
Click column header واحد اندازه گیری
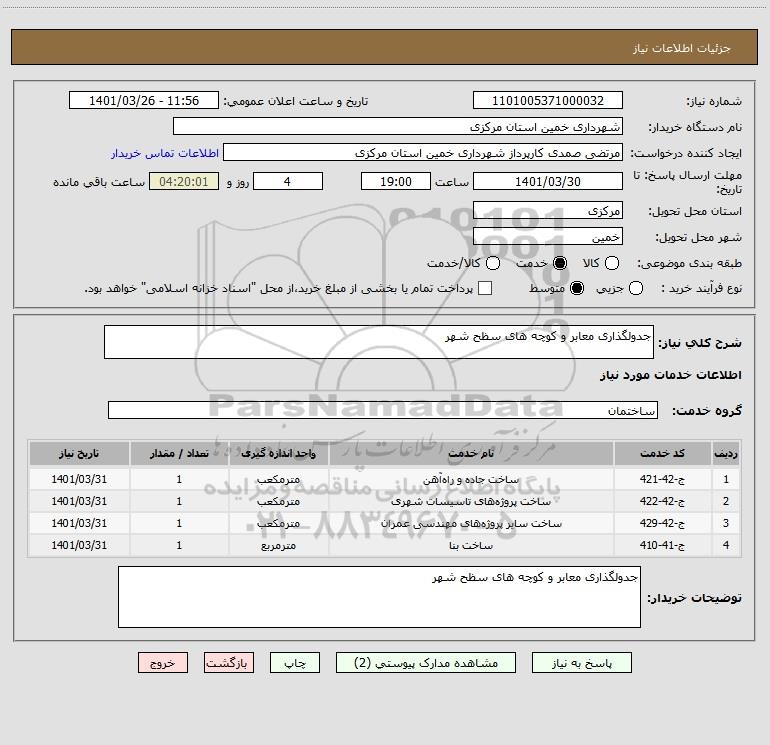click(278, 453)
